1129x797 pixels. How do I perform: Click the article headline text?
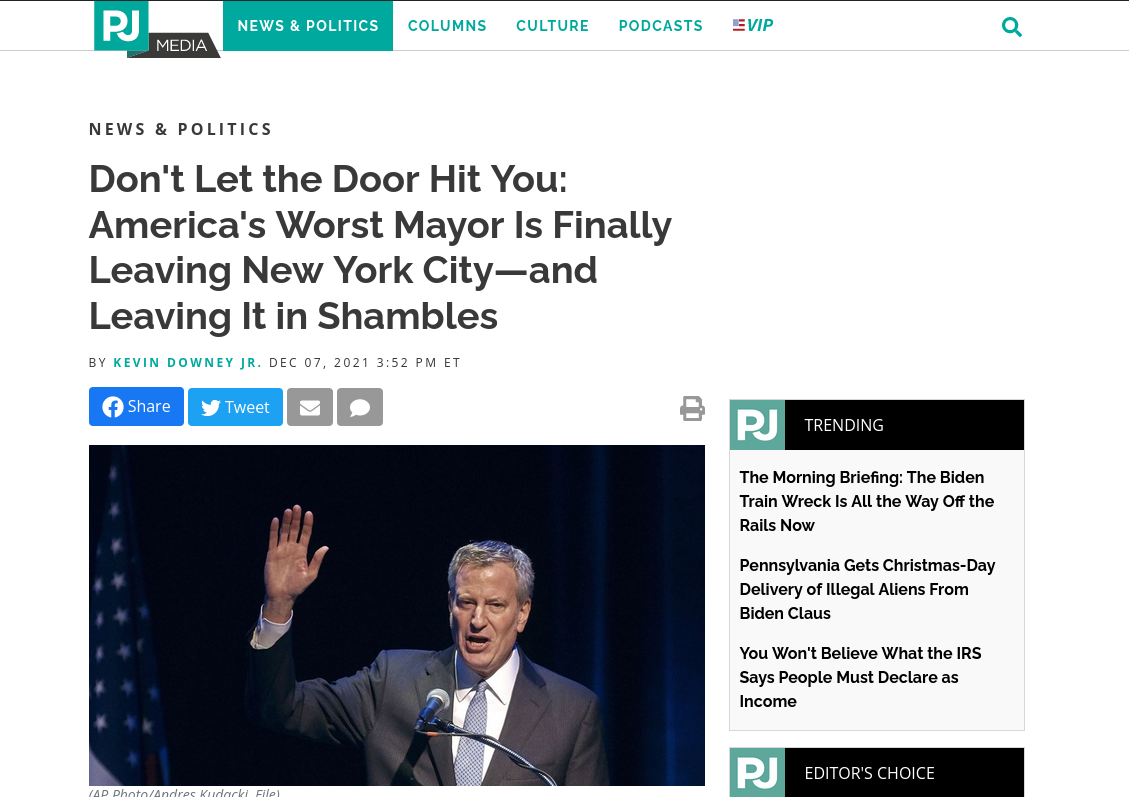[x=380, y=247]
